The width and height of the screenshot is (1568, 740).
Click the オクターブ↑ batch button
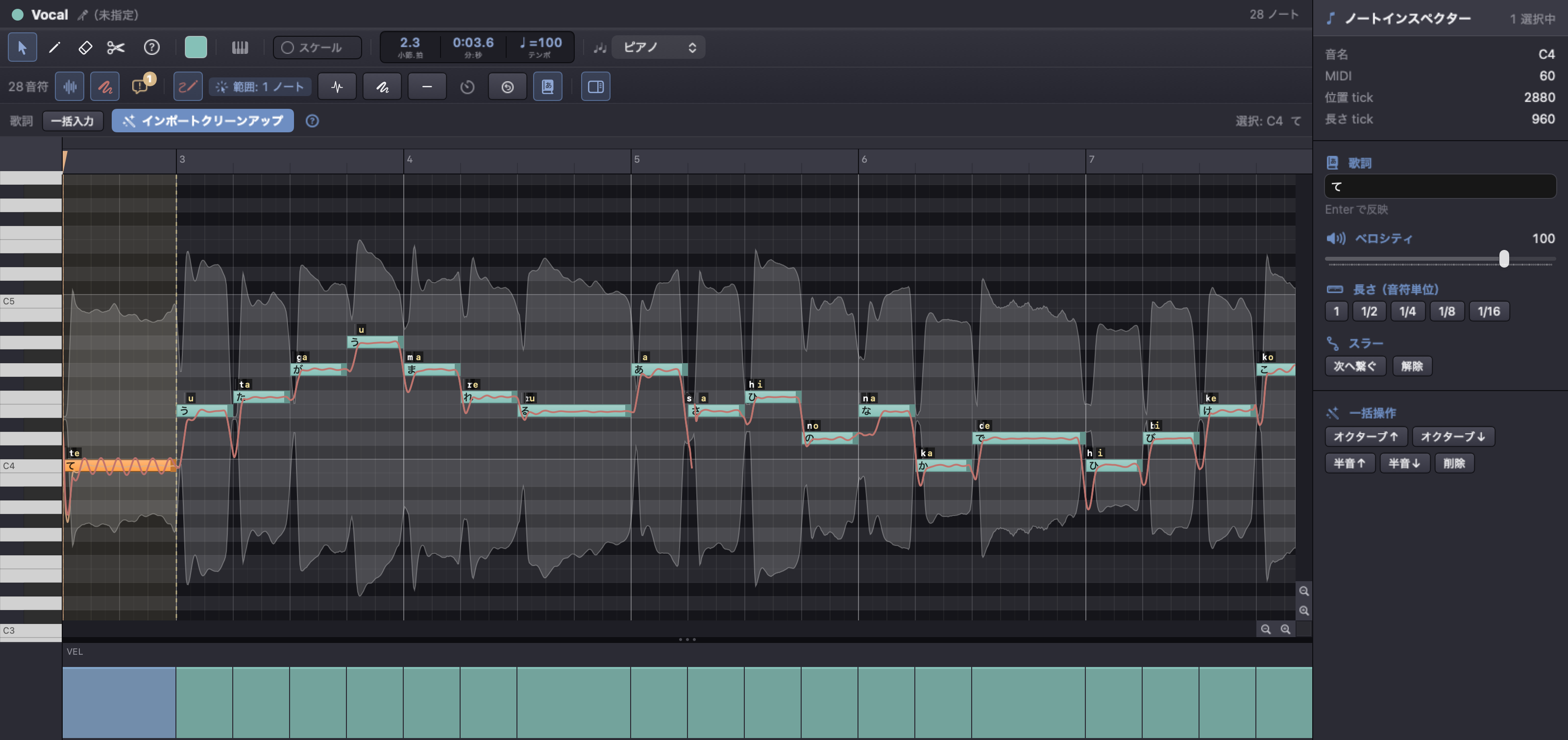[x=1365, y=436]
